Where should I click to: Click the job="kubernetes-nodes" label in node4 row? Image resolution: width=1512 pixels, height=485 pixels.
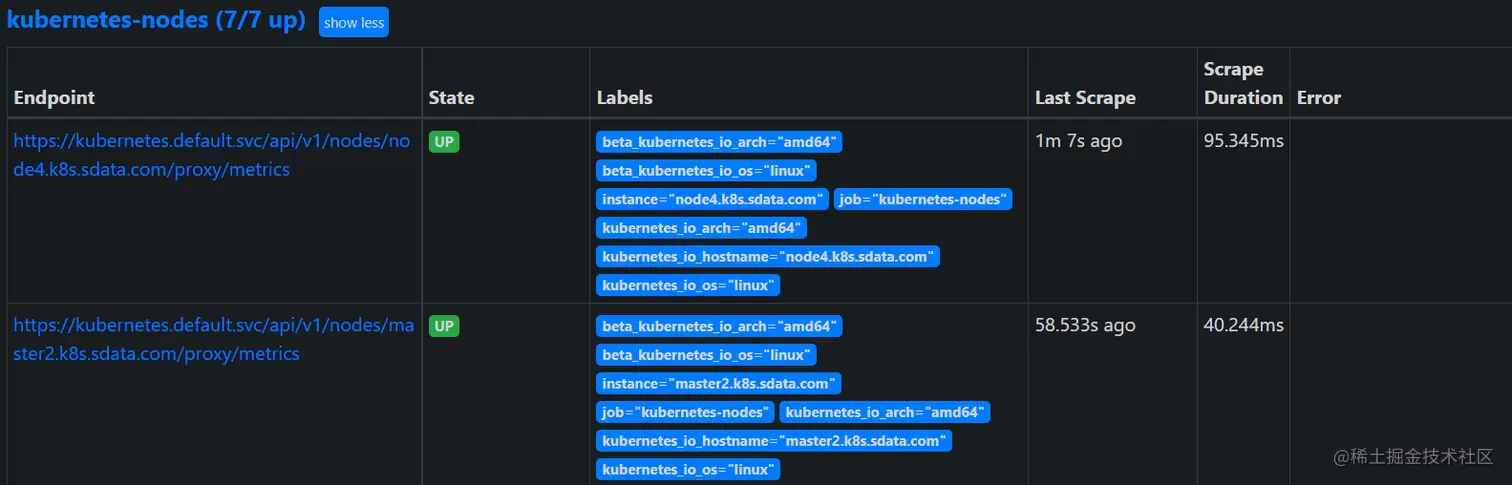pos(923,199)
